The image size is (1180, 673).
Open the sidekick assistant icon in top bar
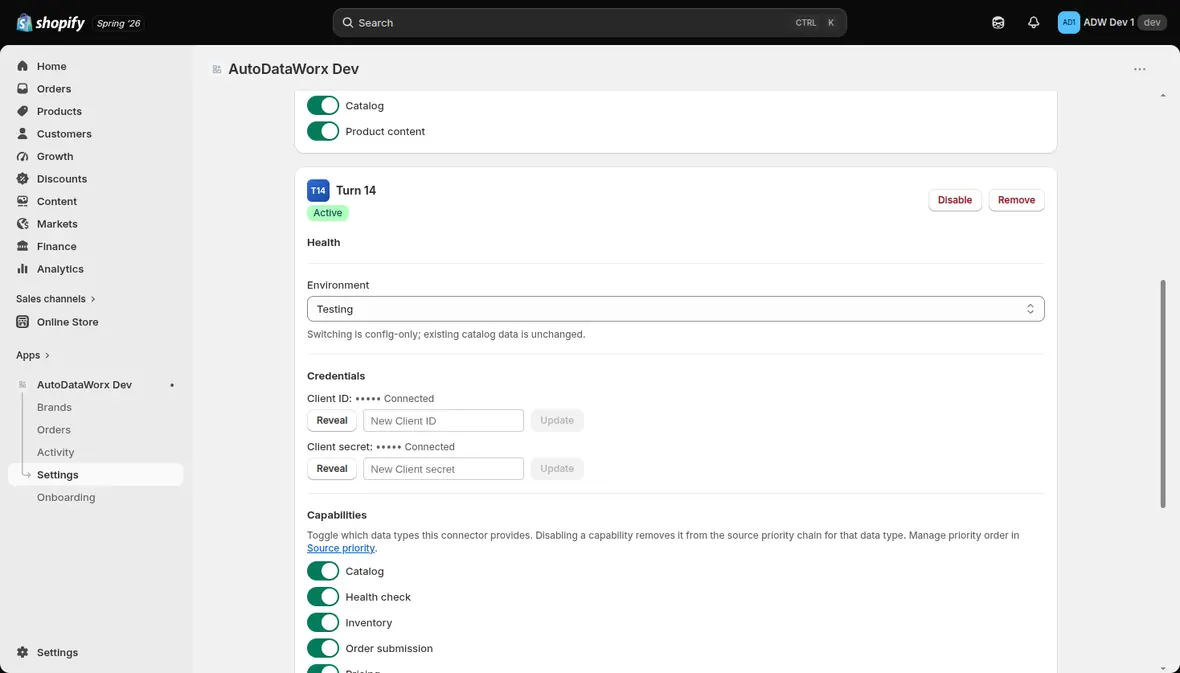pyautogui.click(x=998, y=23)
